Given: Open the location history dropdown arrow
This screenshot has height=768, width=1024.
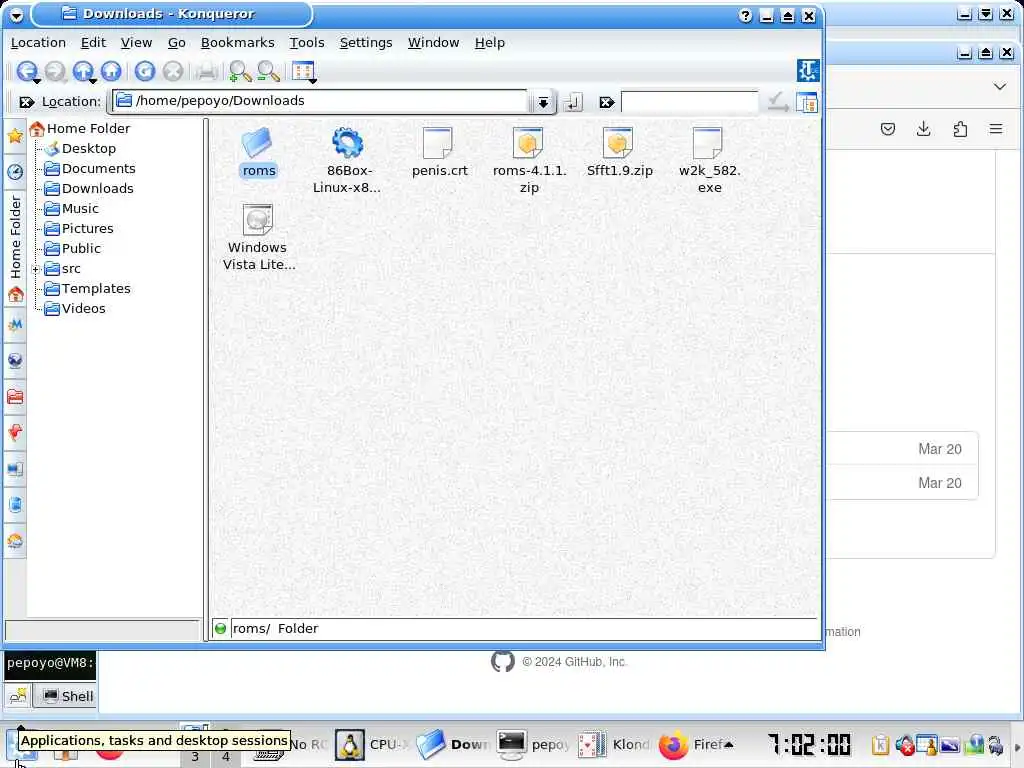Looking at the screenshot, I should tap(543, 102).
